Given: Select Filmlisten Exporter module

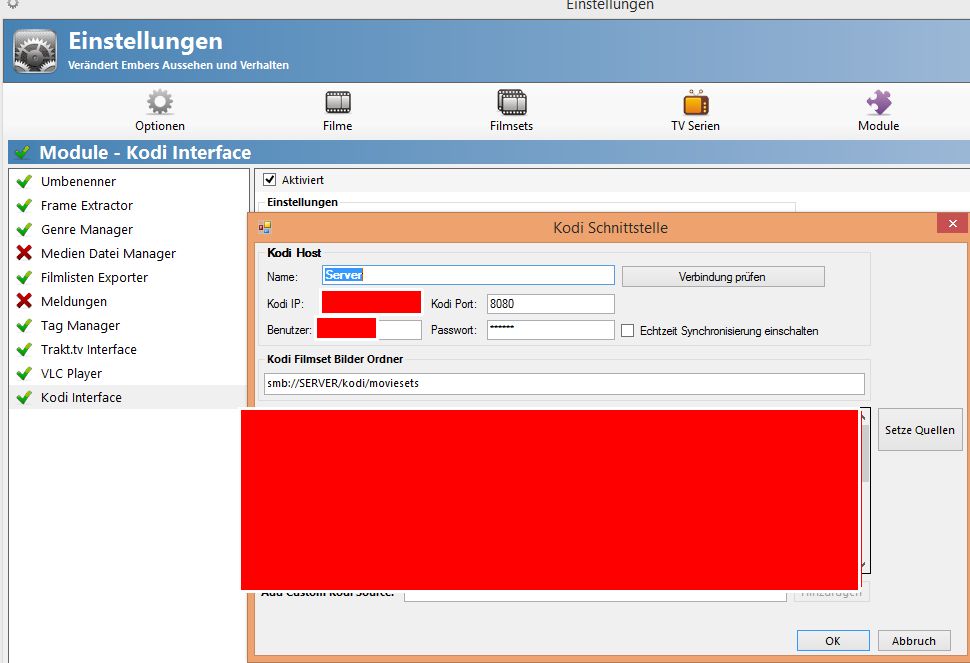Looking at the screenshot, I should (x=128, y=278).
